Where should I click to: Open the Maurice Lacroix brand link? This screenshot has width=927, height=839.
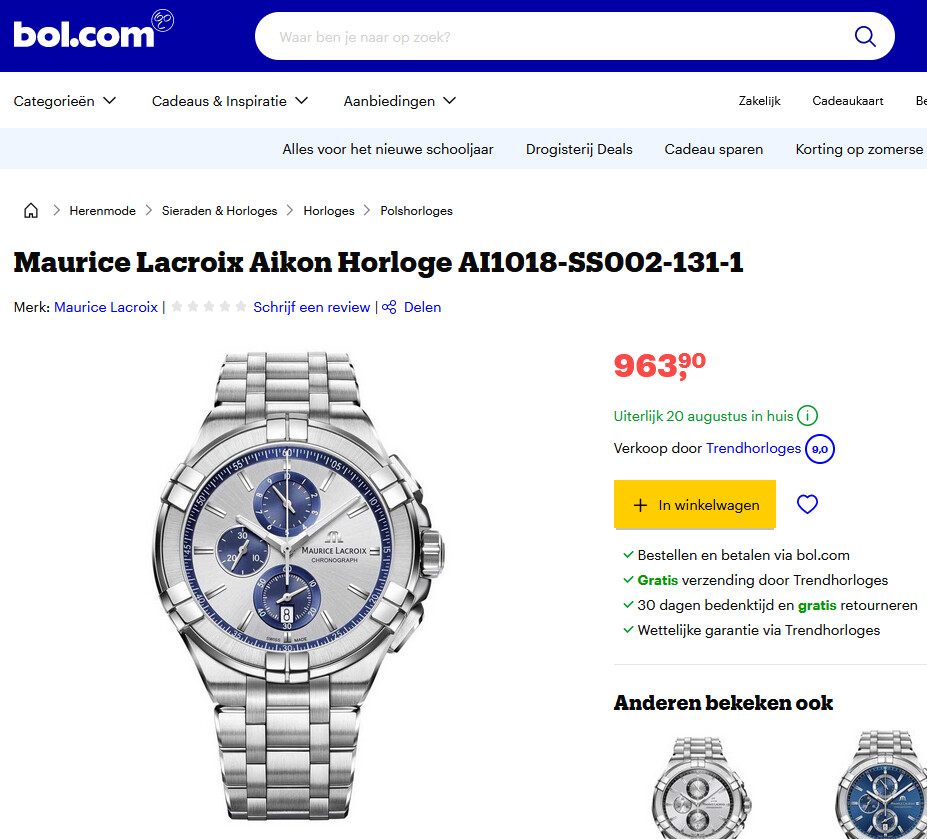coord(106,307)
